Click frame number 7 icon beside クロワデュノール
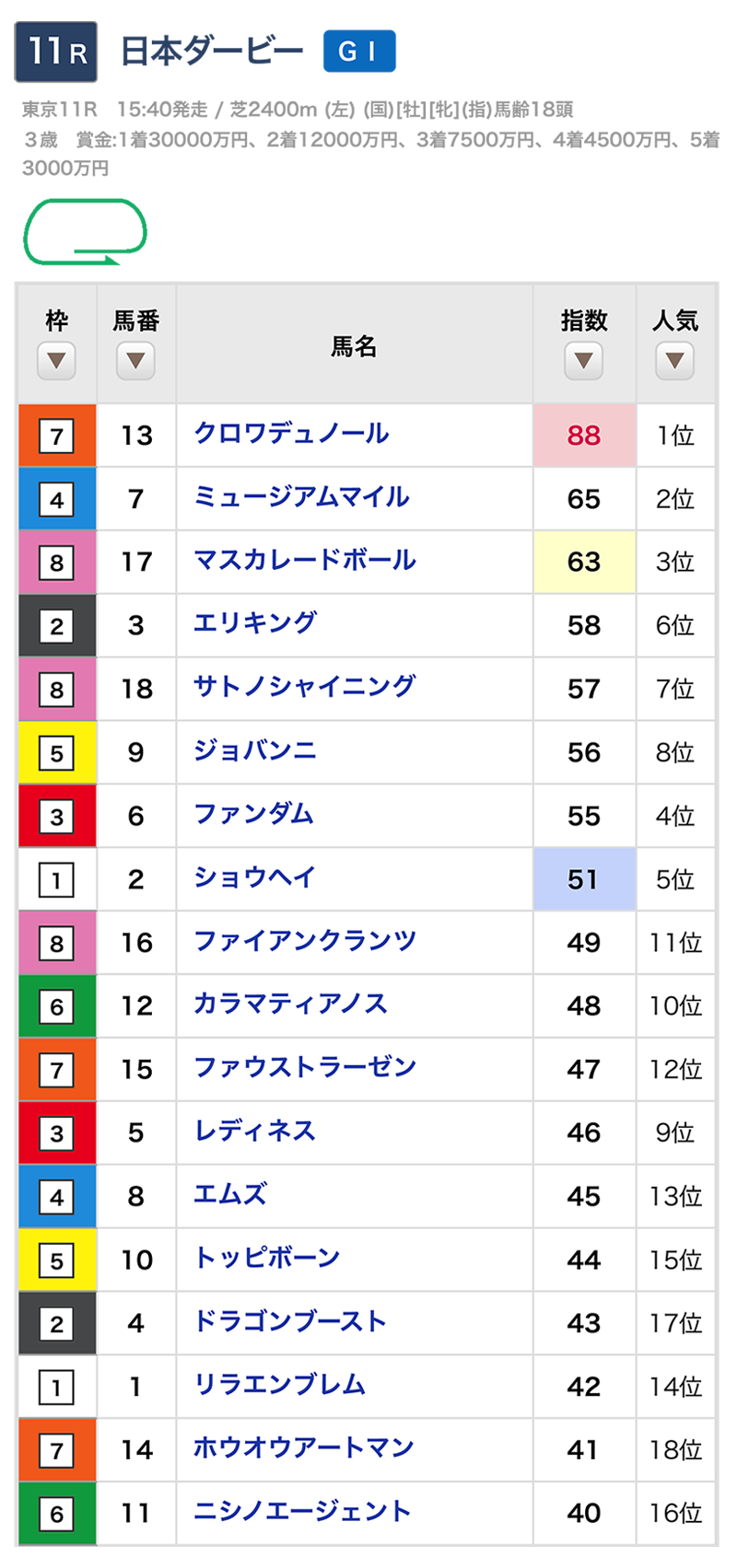This screenshot has height=1568, width=737. point(57,436)
